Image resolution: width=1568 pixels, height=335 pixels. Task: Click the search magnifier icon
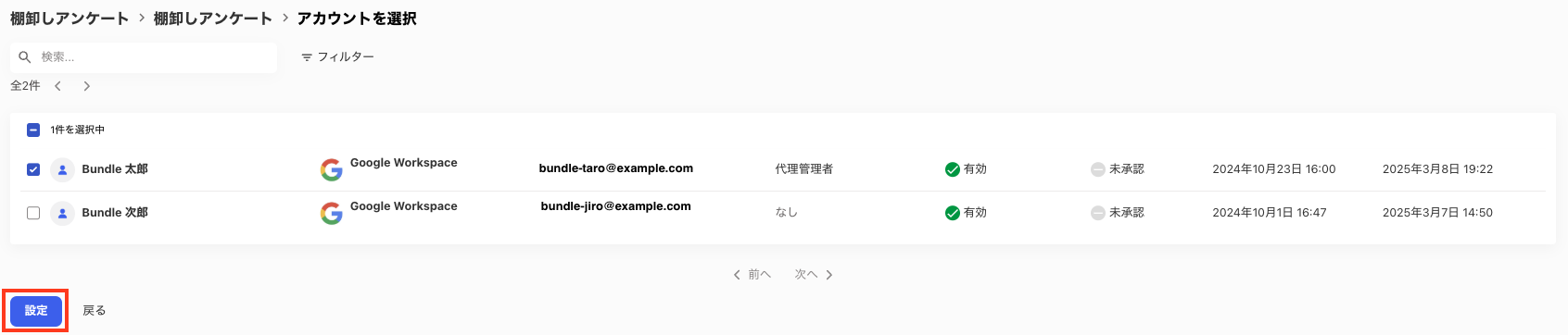tap(25, 57)
